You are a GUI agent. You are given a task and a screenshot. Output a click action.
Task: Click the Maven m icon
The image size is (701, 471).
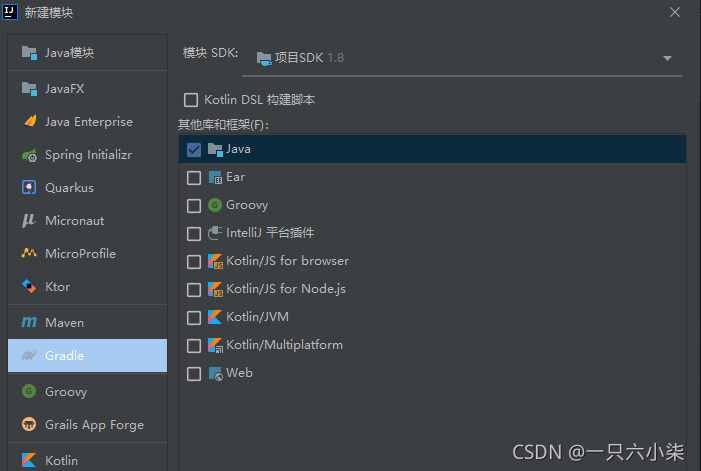[29, 322]
